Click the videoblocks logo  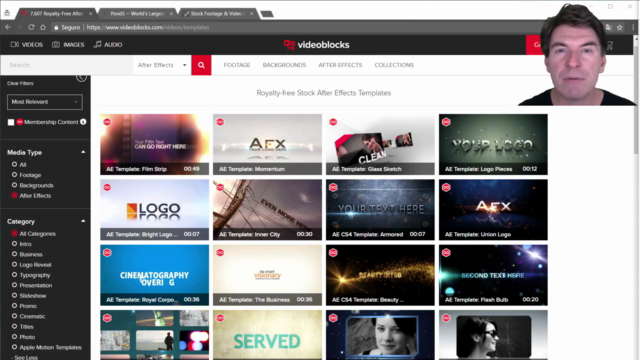click(316, 45)
